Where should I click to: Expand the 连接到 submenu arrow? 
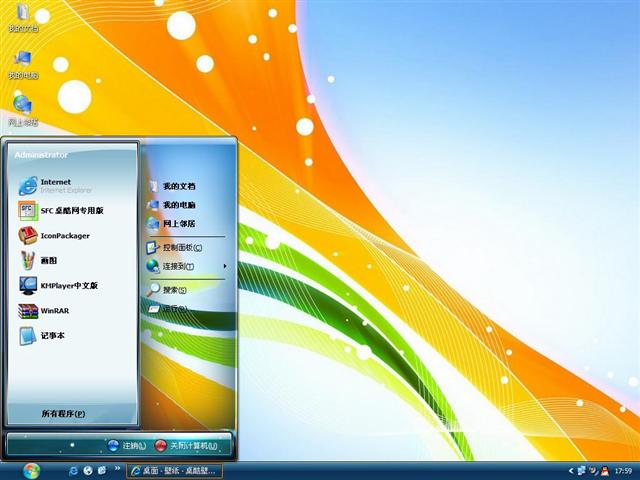point(225,266)
